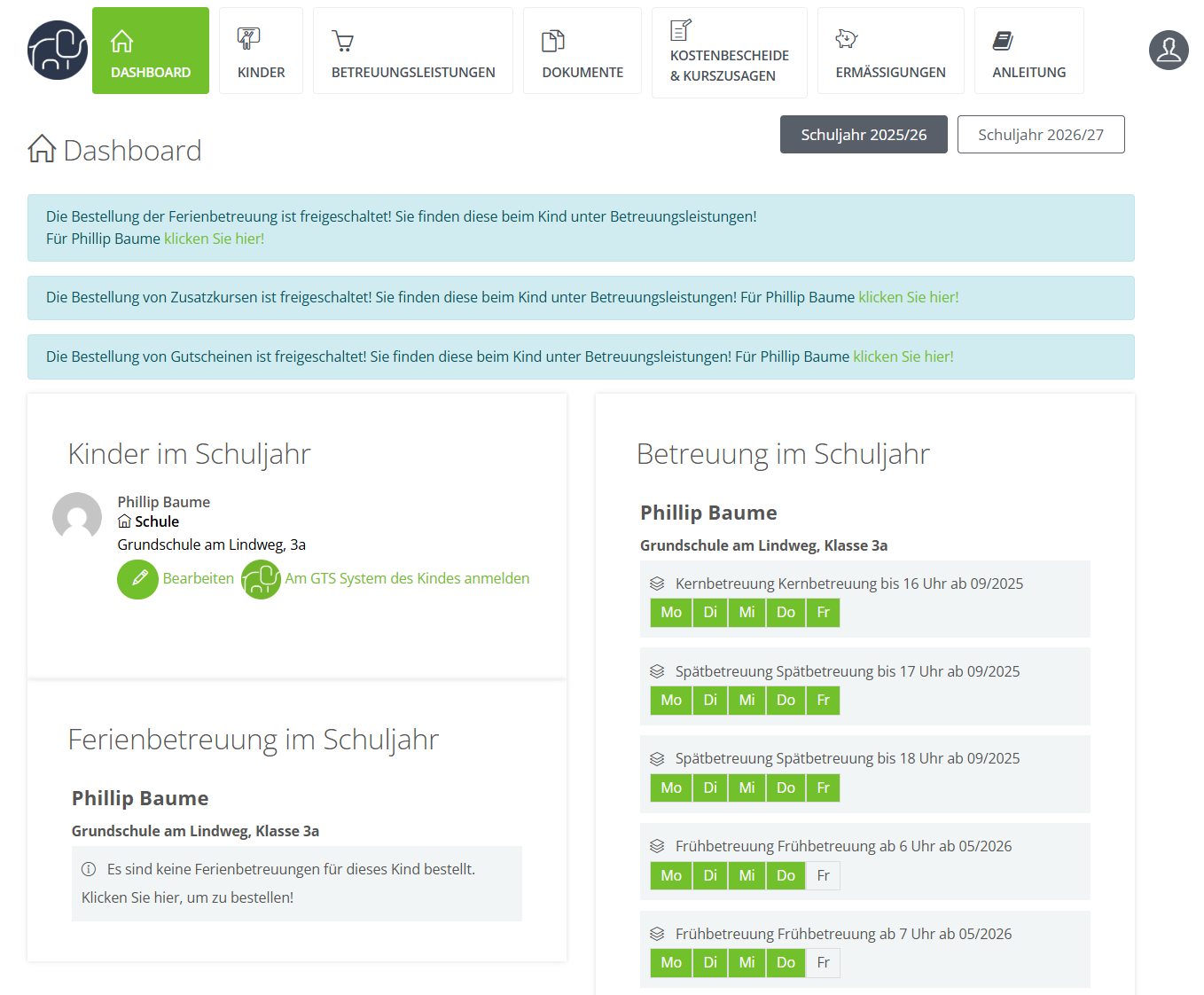Go to the Kinder tab
Viewport: 1204px width, 995px height.
(x=261, y=51)
